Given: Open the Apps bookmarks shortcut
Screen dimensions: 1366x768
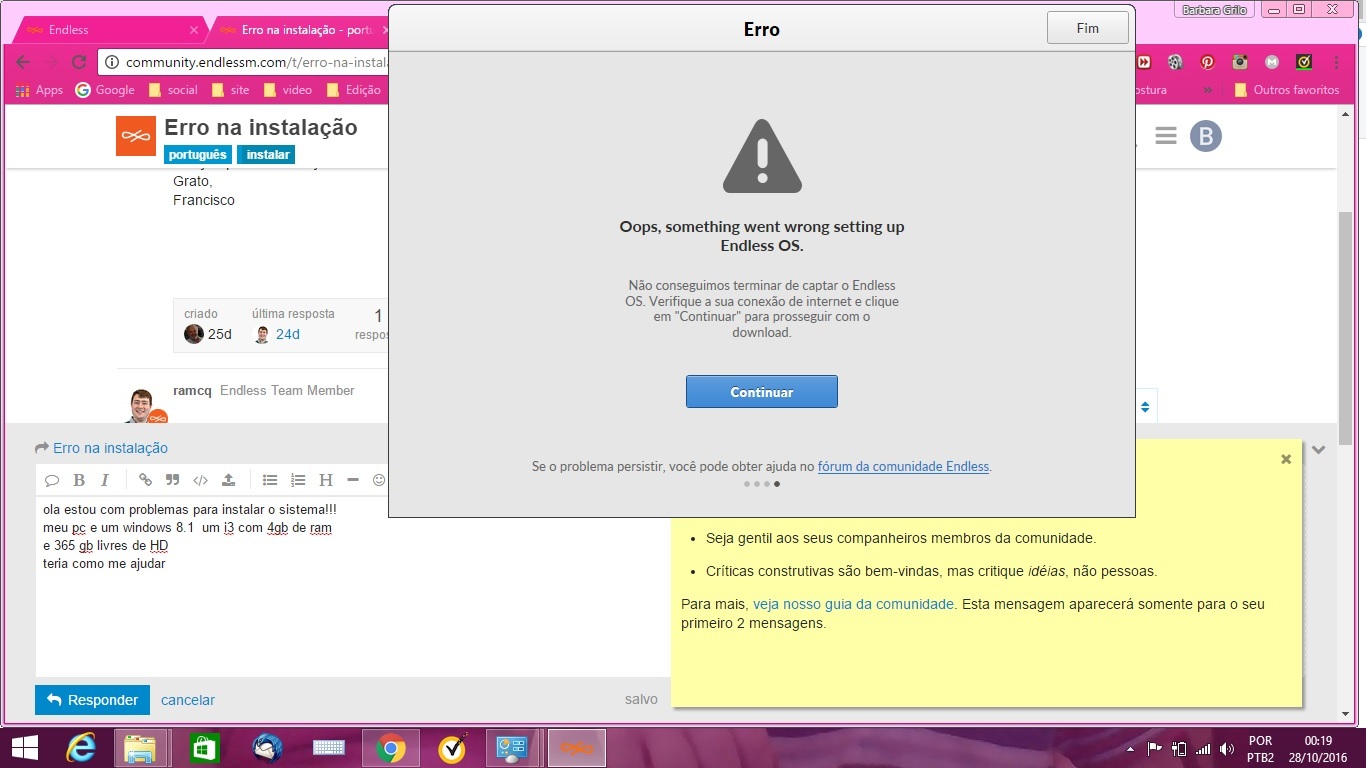Looking at the screenshot, I should (39, 90).
